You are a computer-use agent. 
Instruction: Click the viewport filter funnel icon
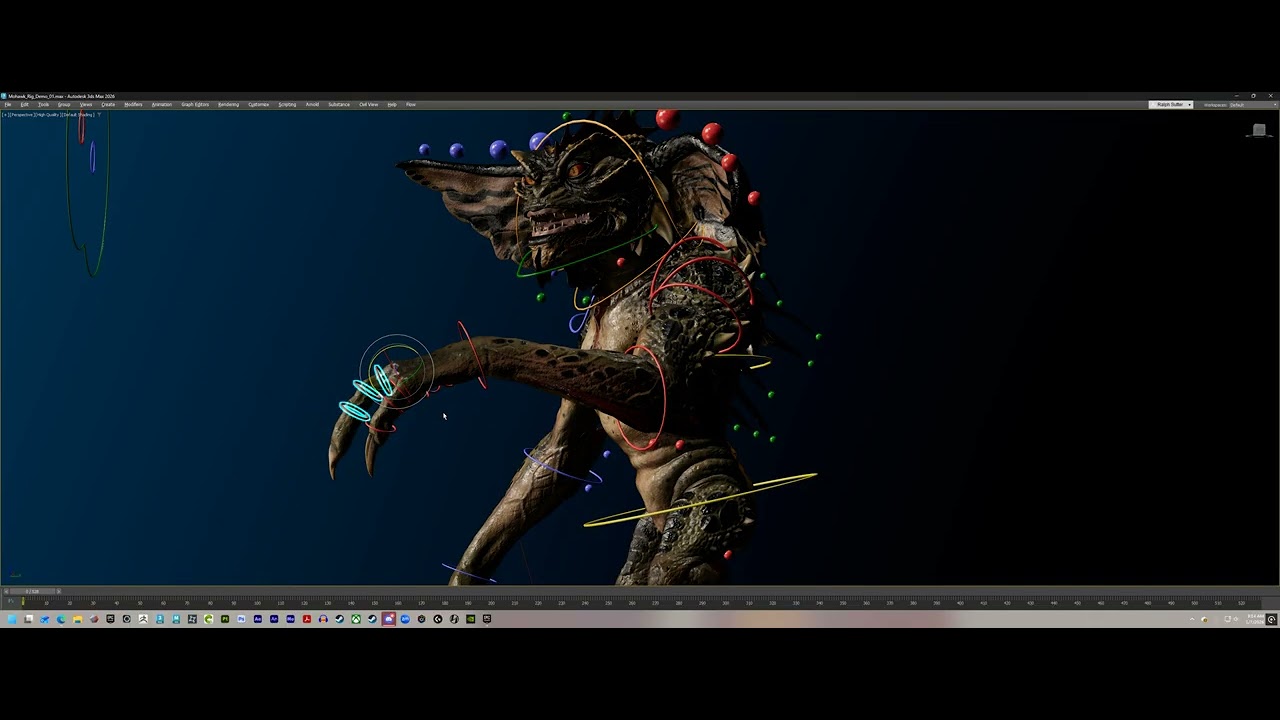(x=100, y=115)
